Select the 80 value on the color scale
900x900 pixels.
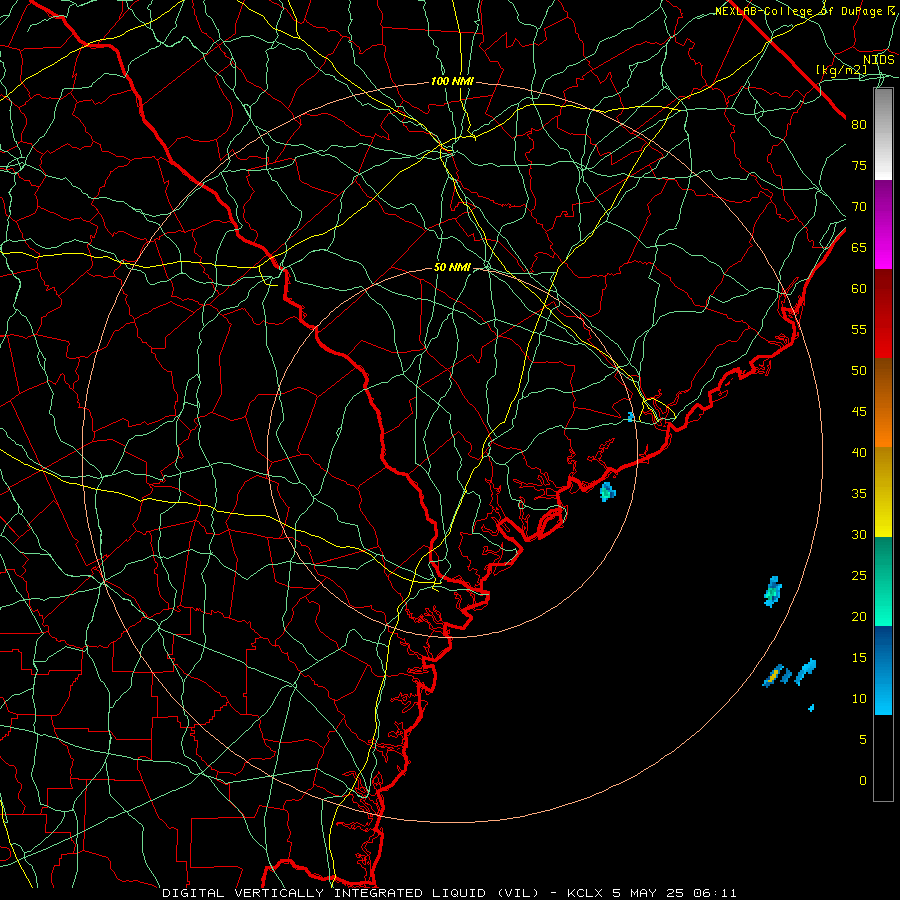[859, 125]
